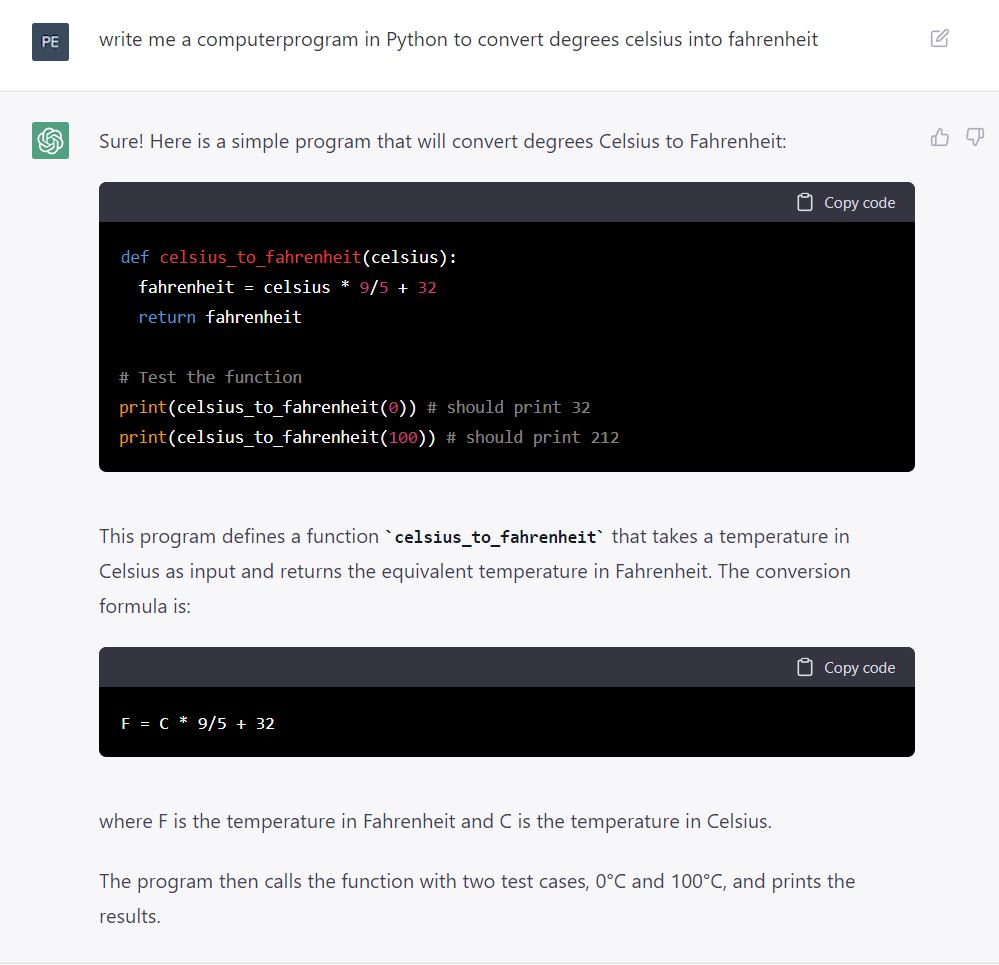Give the response a thumbs down
The image size is (999, 965).
[x=975, y=137]
